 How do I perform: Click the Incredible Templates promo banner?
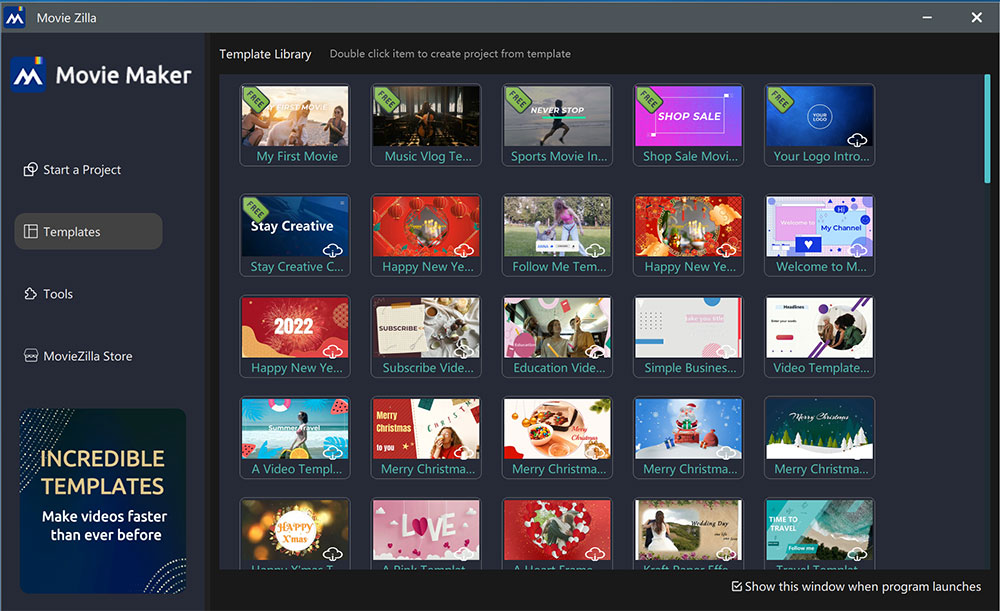click(100, 501)
